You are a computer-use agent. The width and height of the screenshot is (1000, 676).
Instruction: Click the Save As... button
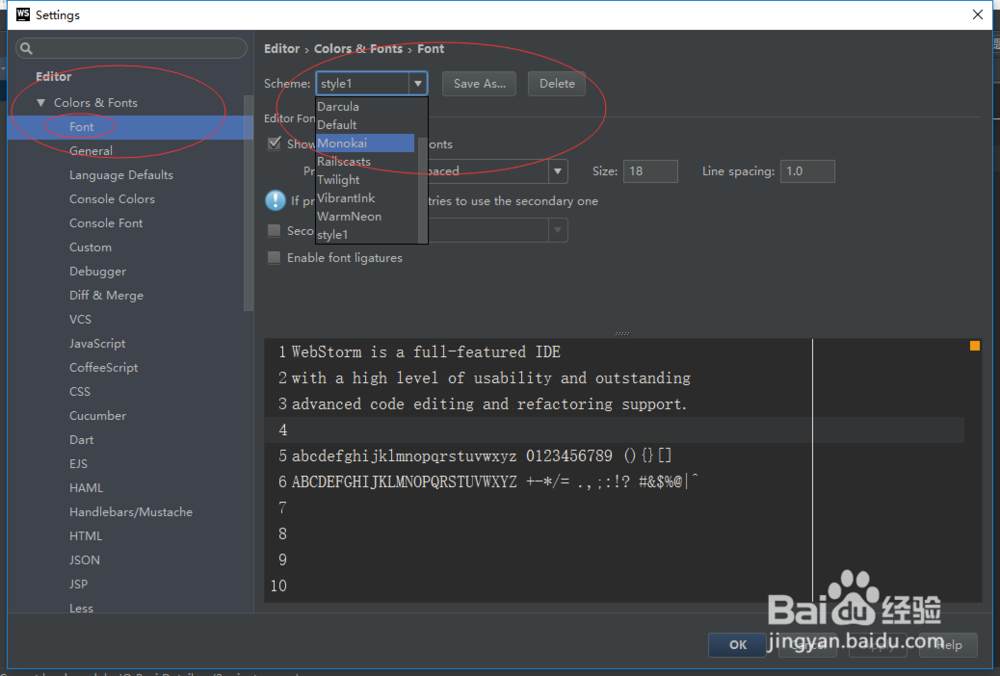[479, 84]
